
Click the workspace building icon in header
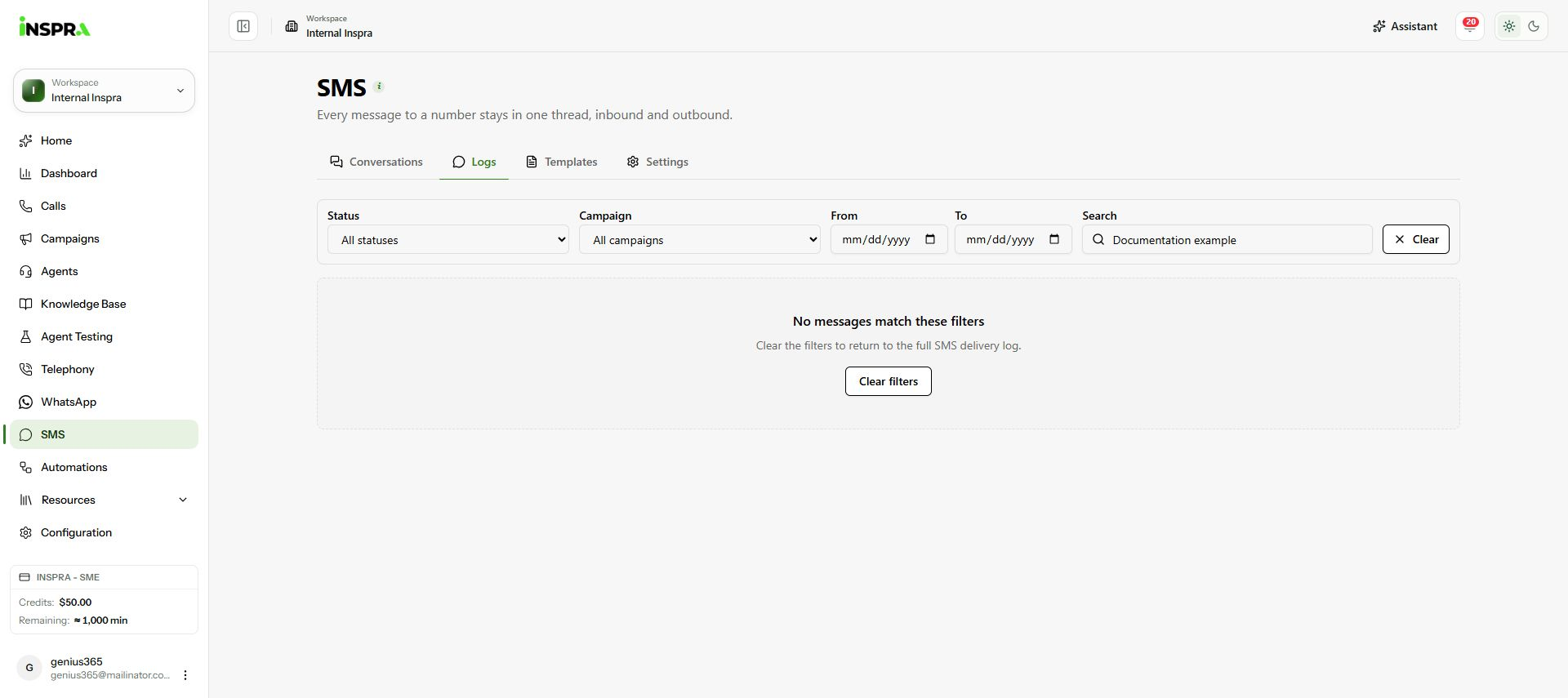click(x=292, y=26)
